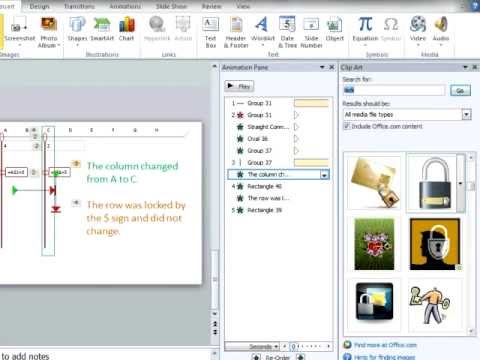Insert a Video
The width and height of the screenshot is (480, 360).
(x=418, y=31)
